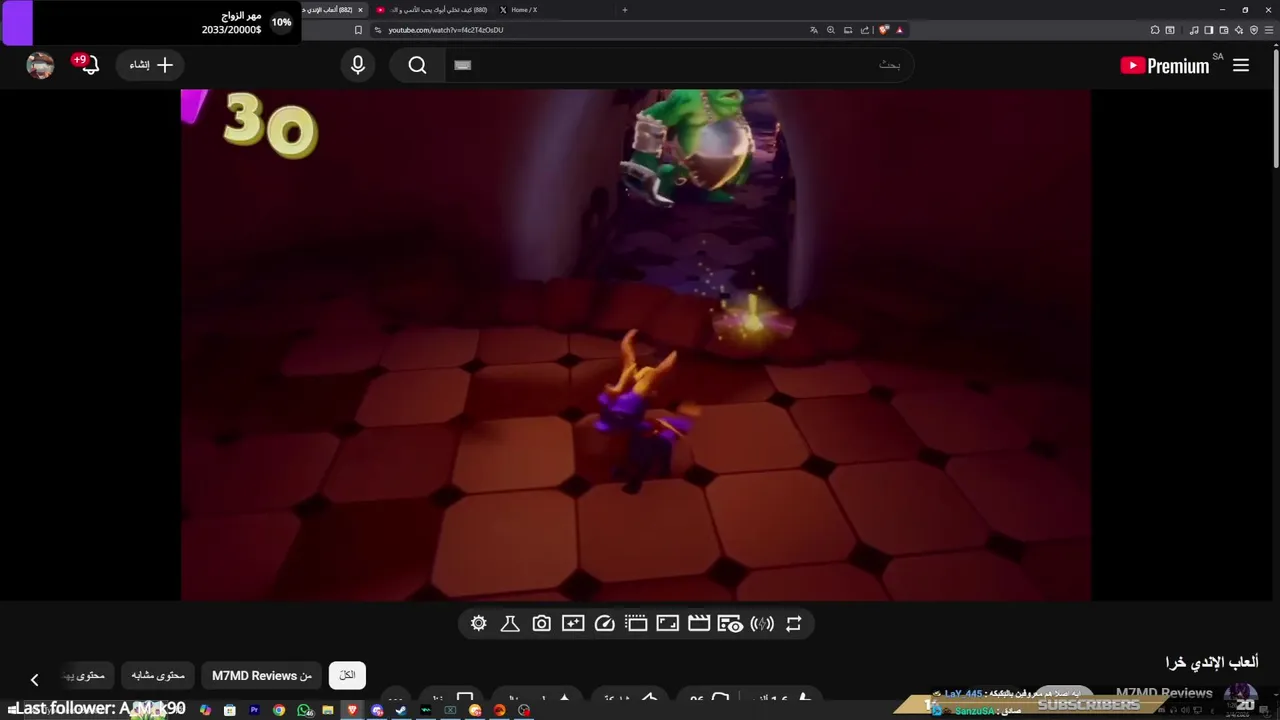This screenshot has width=1280, height=720.
Task: Toggle loop video button
Action: click(x=794, y=624)
